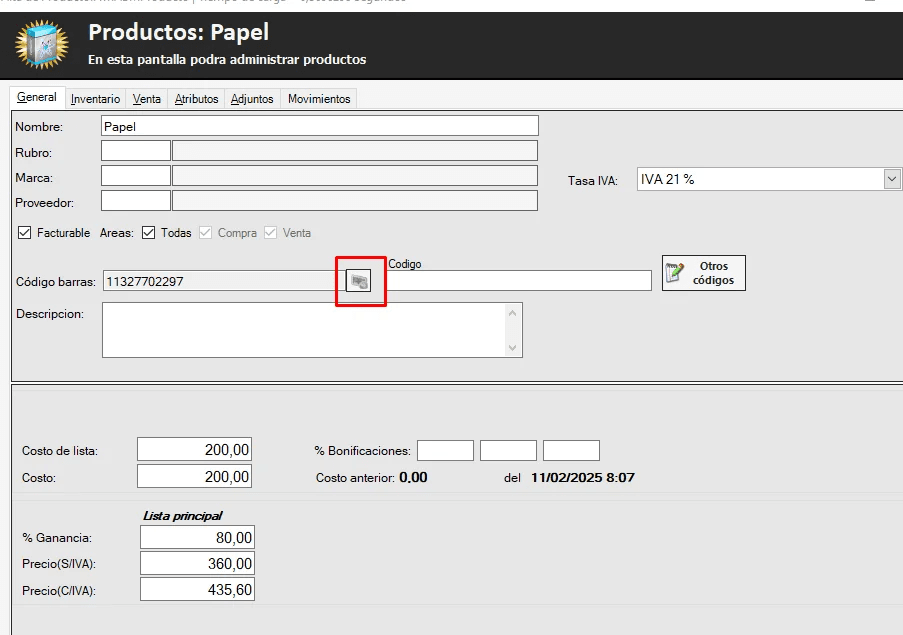903x635 pixels.
Task: Click the Nombre field containing Papel
Action: coord(320,126)
